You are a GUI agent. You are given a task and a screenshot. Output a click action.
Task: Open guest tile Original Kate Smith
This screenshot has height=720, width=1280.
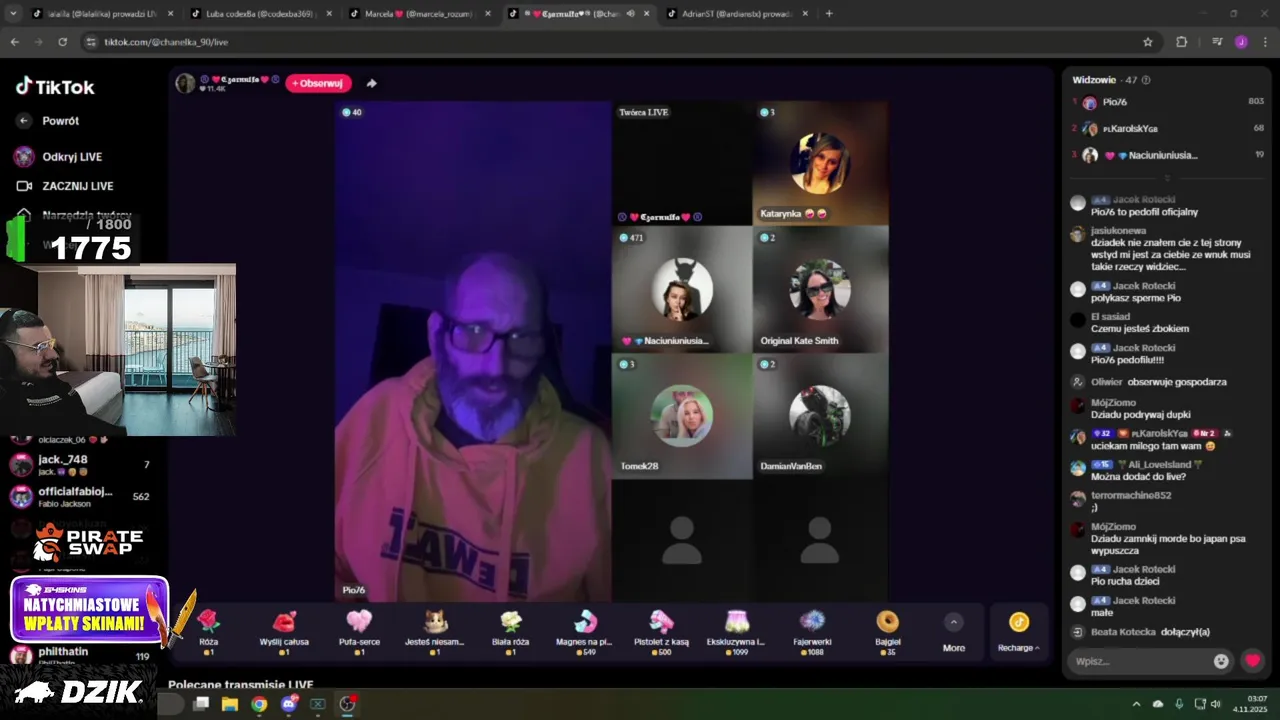[820, 289]
